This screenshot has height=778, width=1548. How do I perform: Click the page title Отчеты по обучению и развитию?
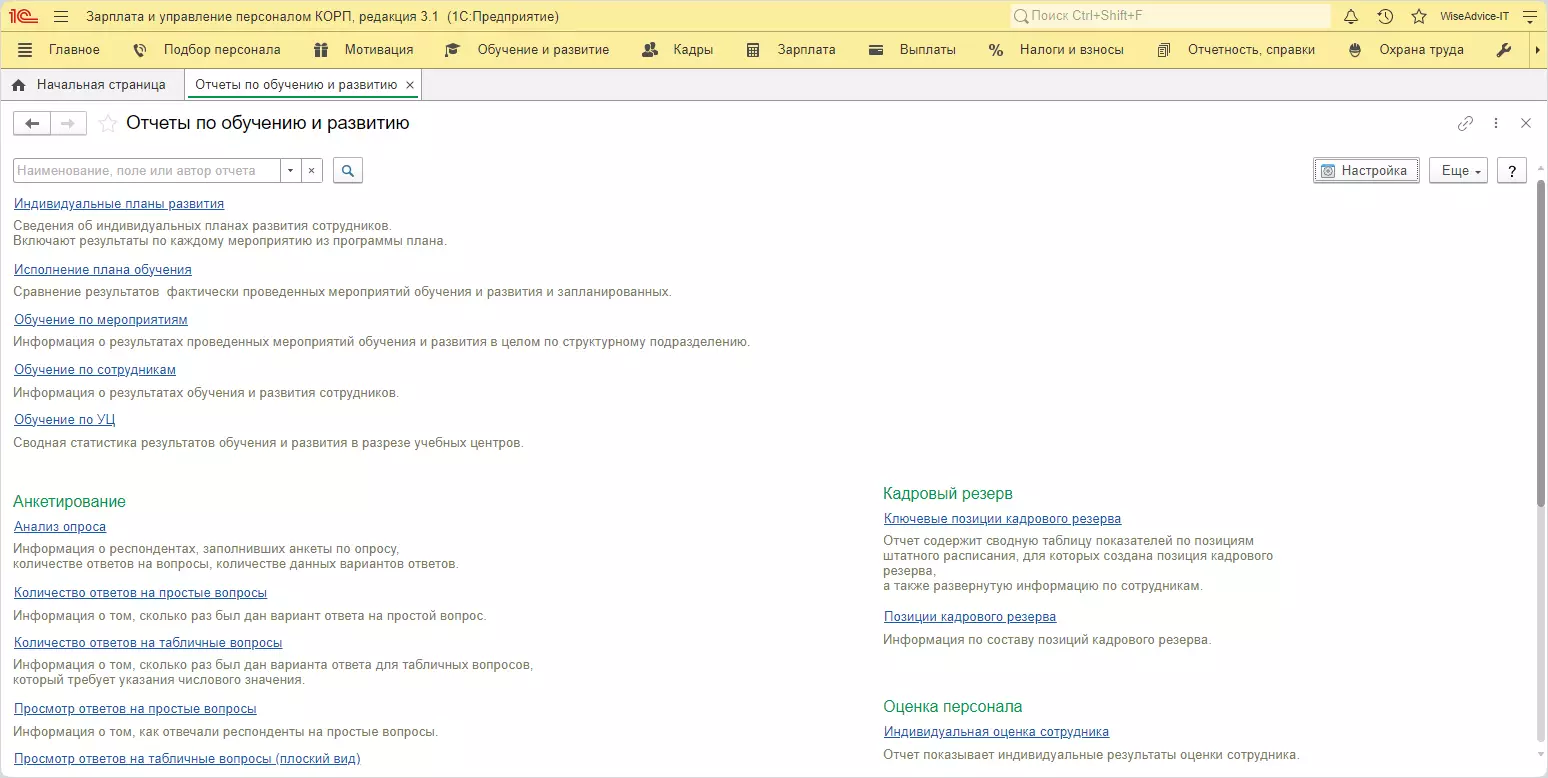click(268, 123)
